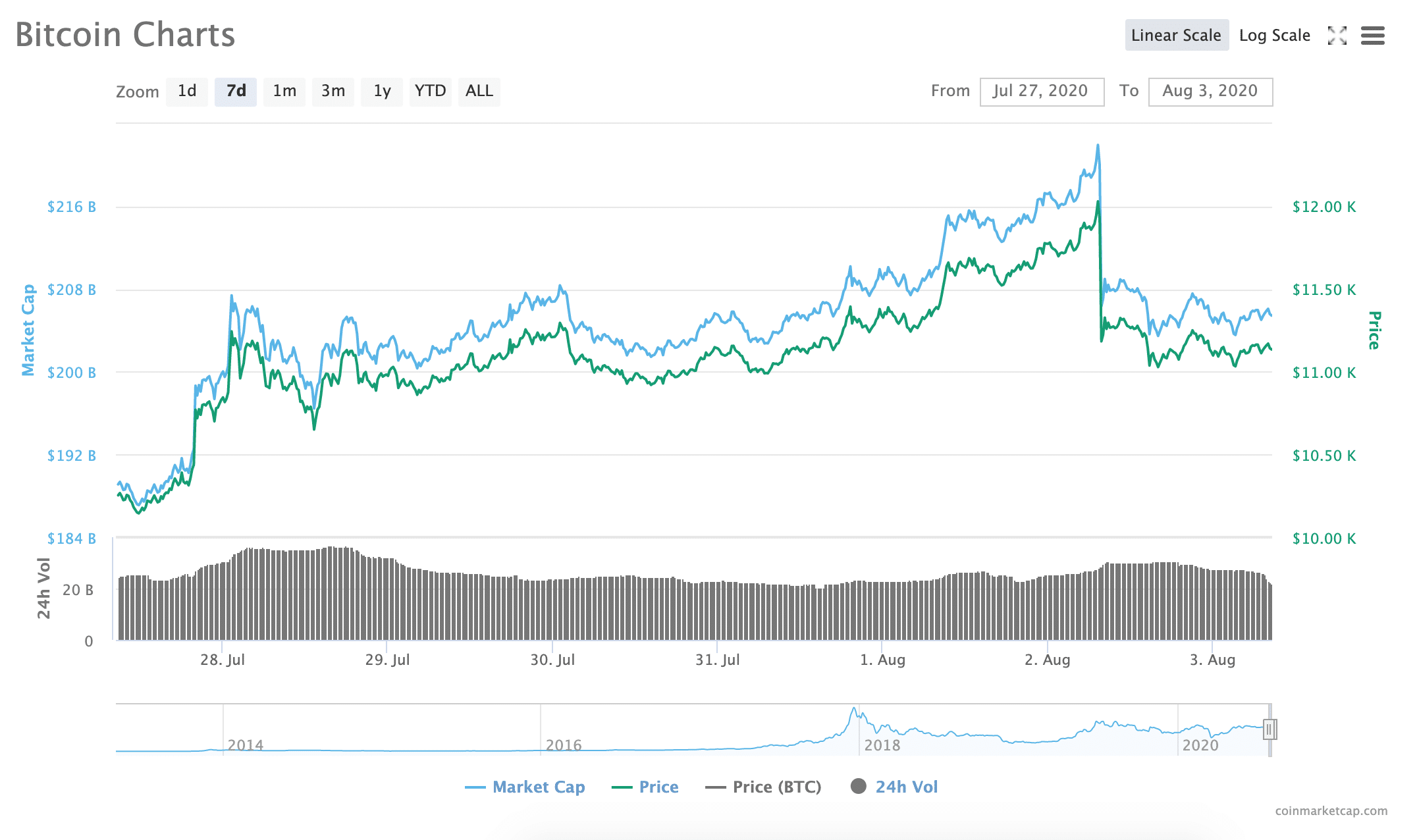
Task: Grab the navigator range handle
Action: (1270, 729)
